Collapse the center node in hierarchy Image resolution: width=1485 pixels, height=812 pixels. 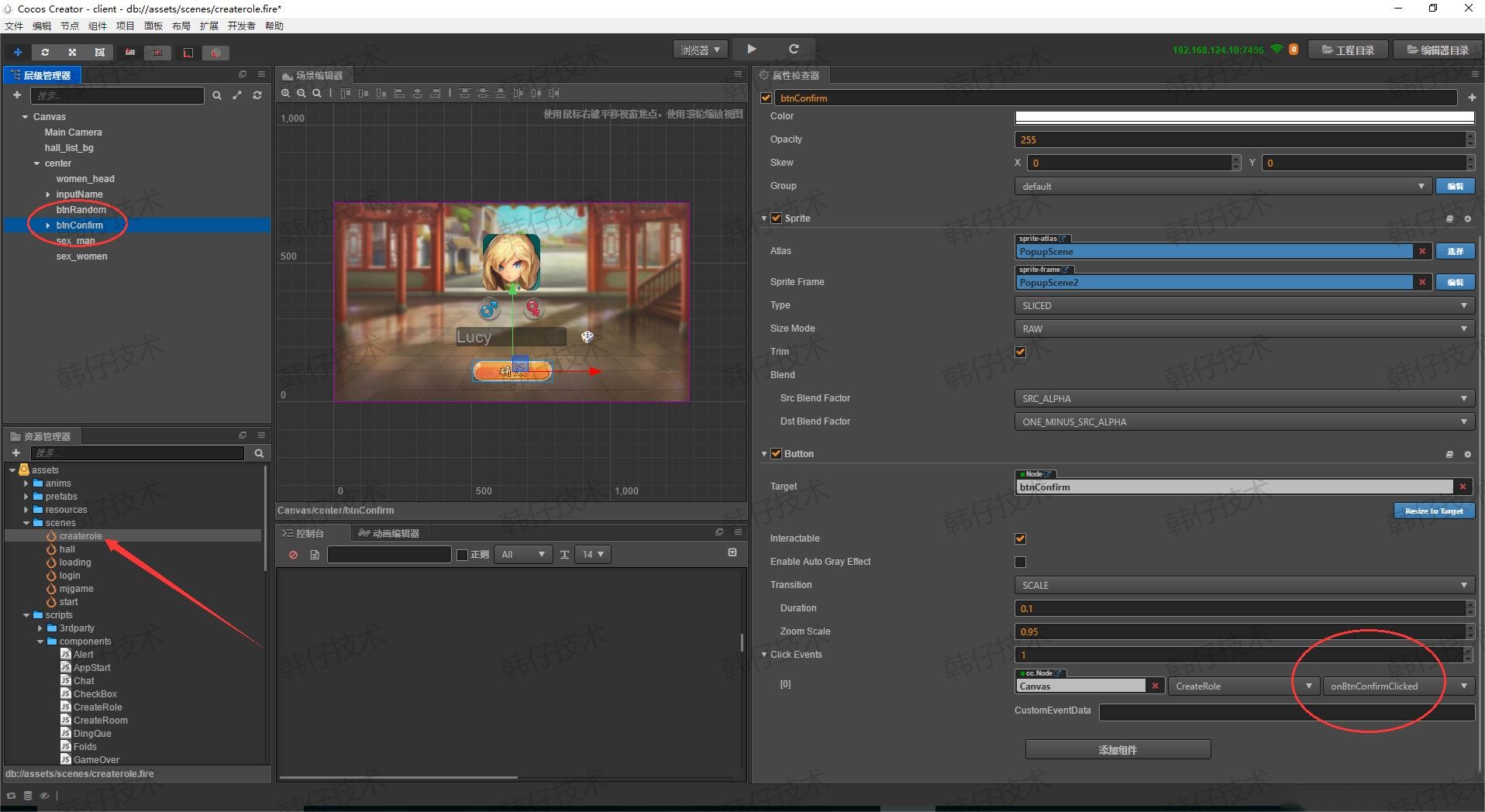point(36,163)
